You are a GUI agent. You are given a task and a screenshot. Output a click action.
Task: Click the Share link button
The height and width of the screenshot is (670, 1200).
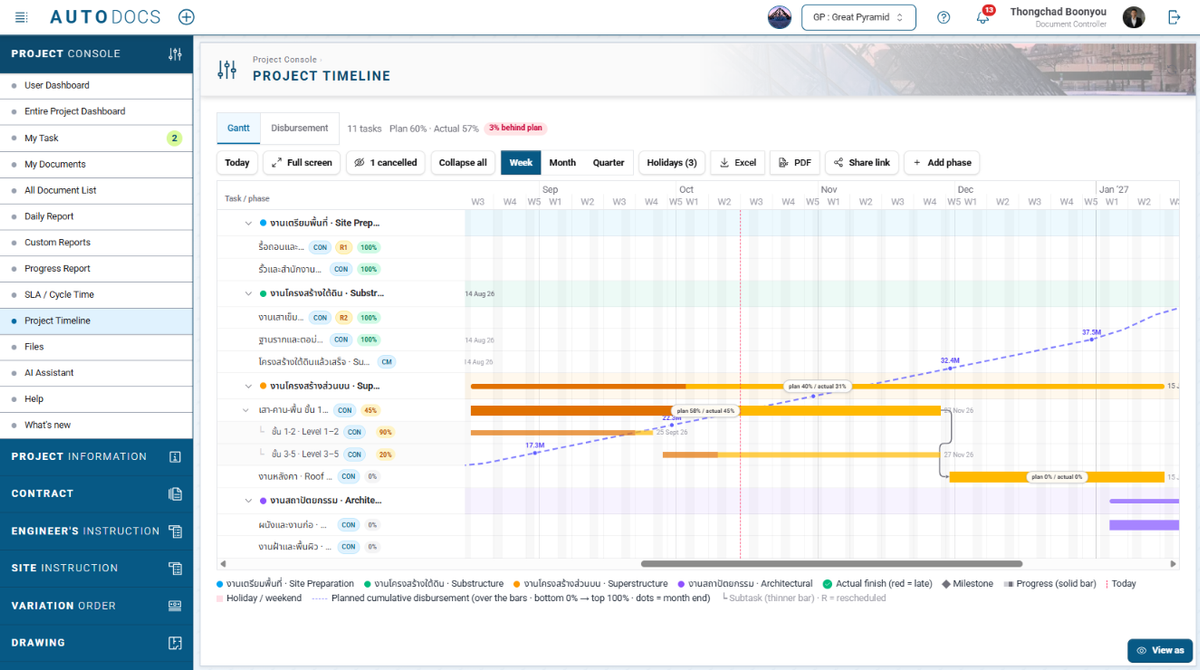861,162
